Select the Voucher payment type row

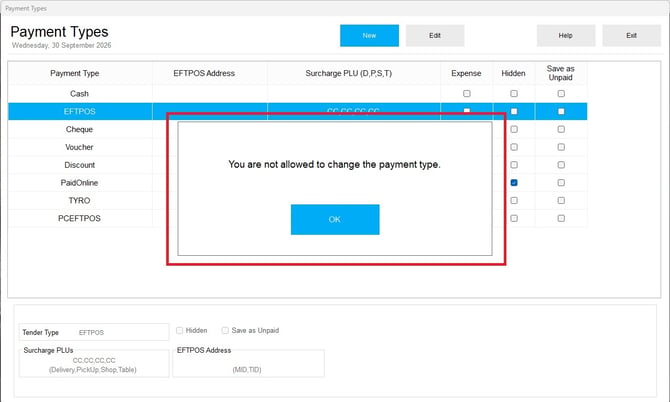tap(79, 147)
